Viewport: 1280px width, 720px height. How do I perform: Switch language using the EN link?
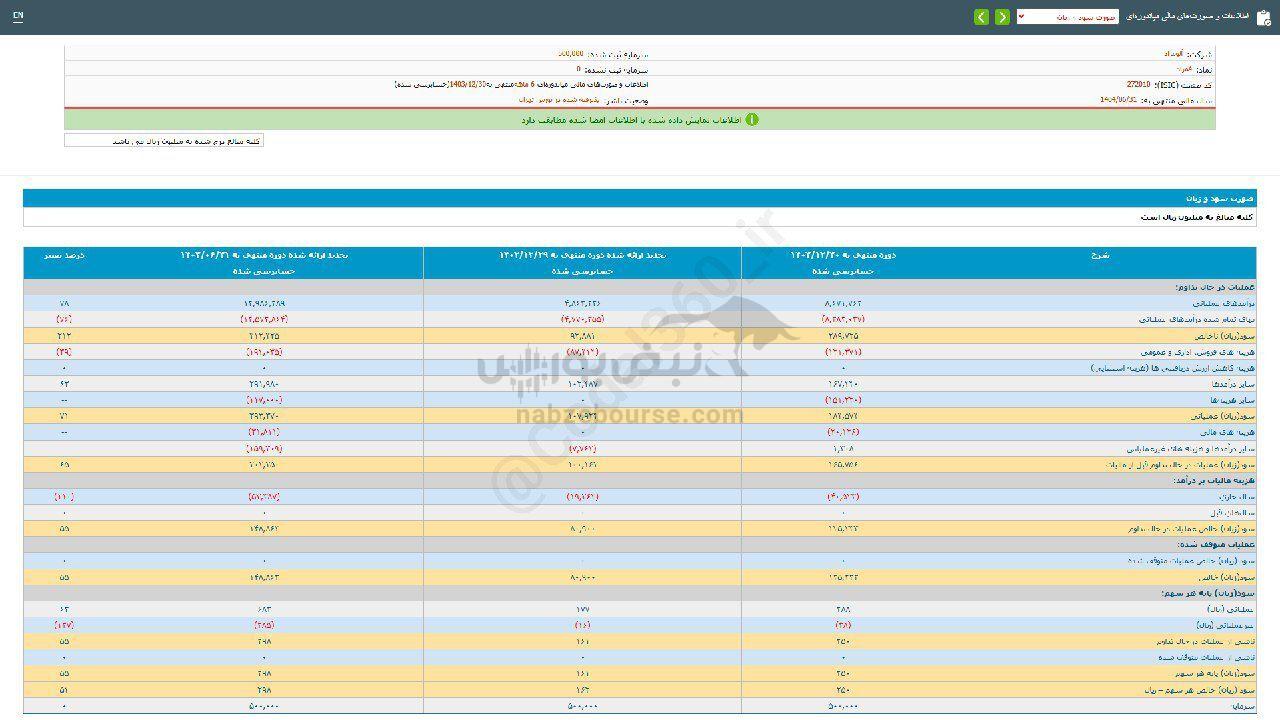coord(18,17)
